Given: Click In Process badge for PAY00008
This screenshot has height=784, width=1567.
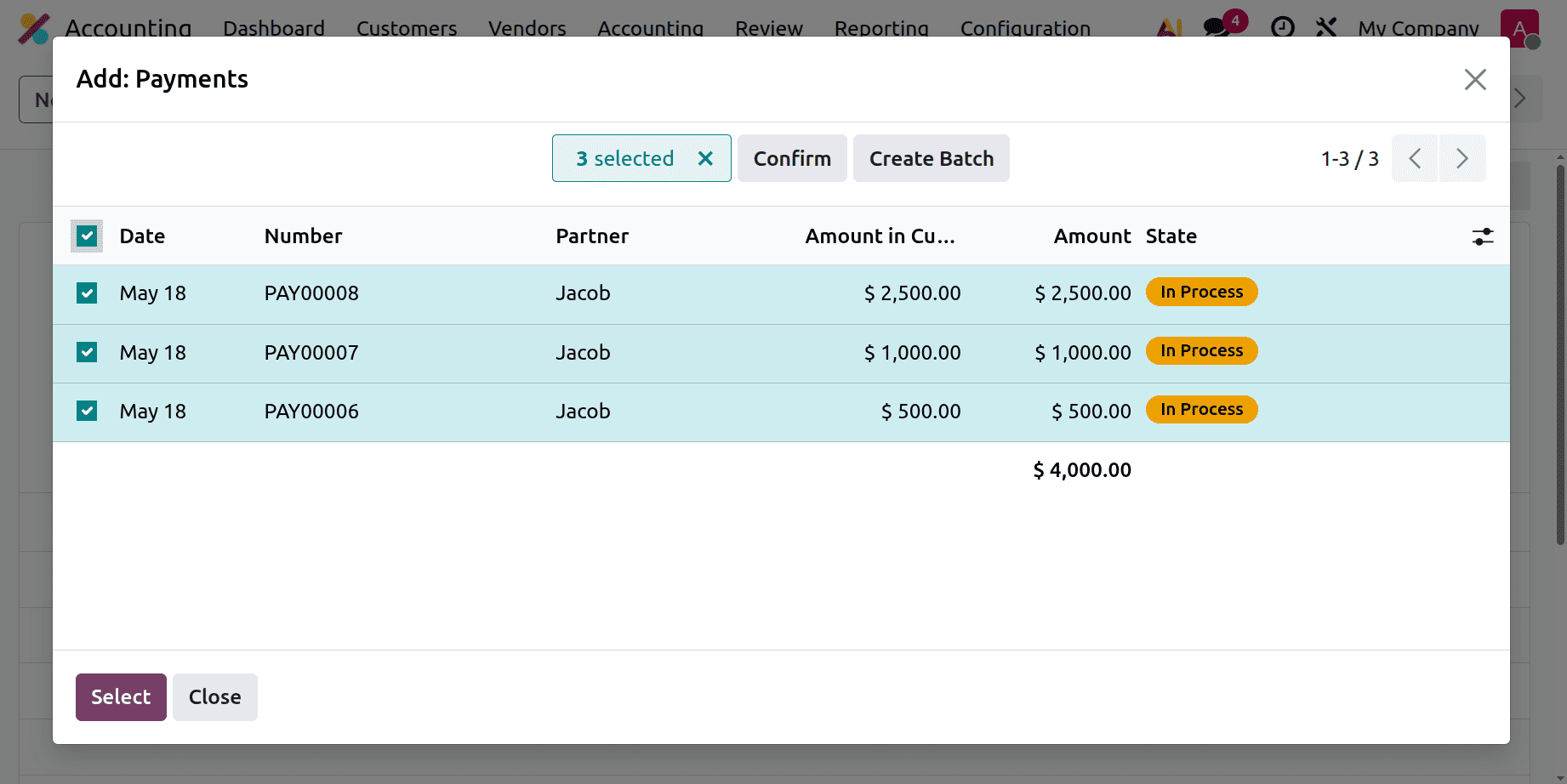Looking at the screenshot, I should point(1201,292).
